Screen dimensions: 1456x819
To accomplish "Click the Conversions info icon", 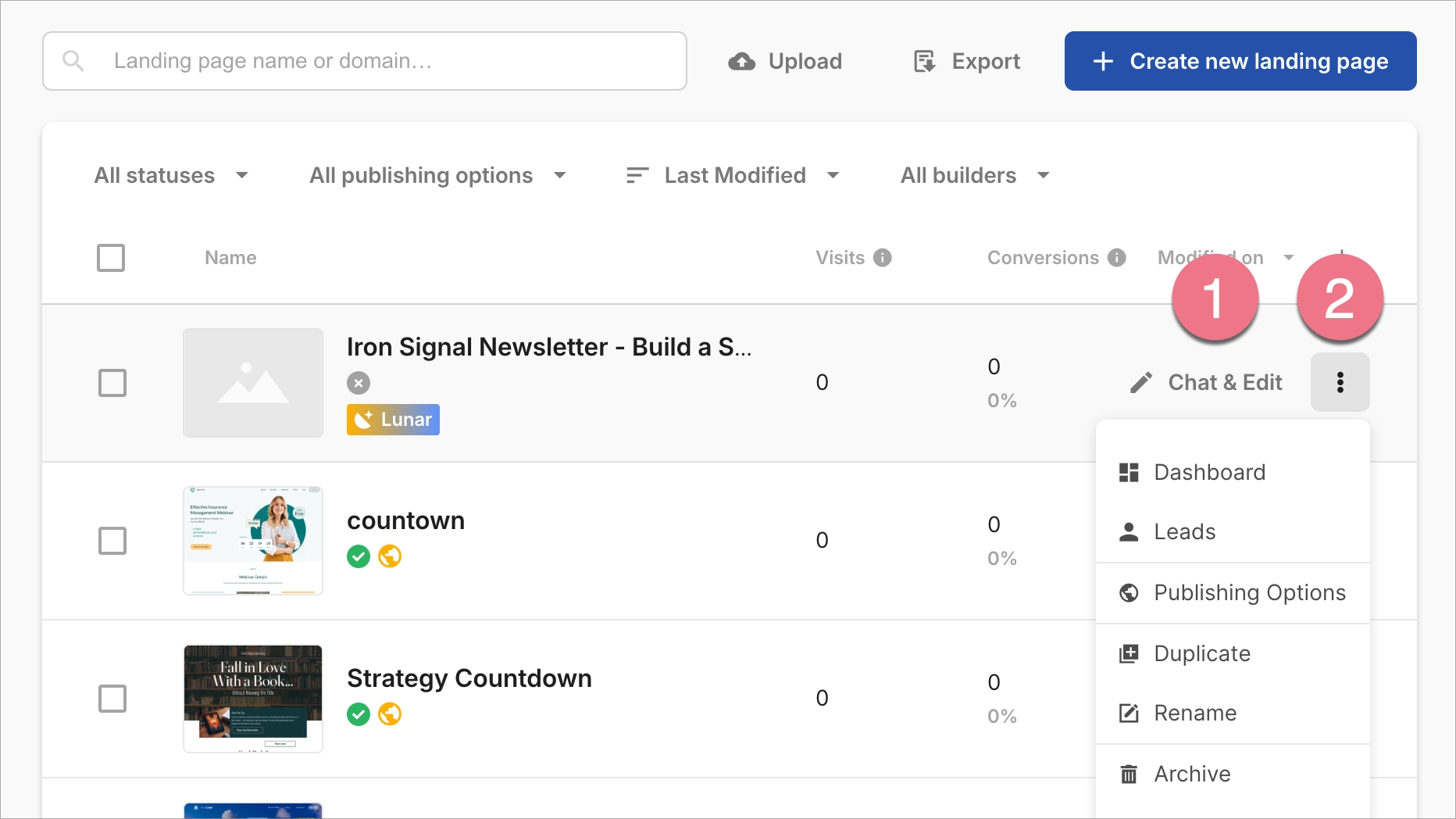I will (1117, 258).
